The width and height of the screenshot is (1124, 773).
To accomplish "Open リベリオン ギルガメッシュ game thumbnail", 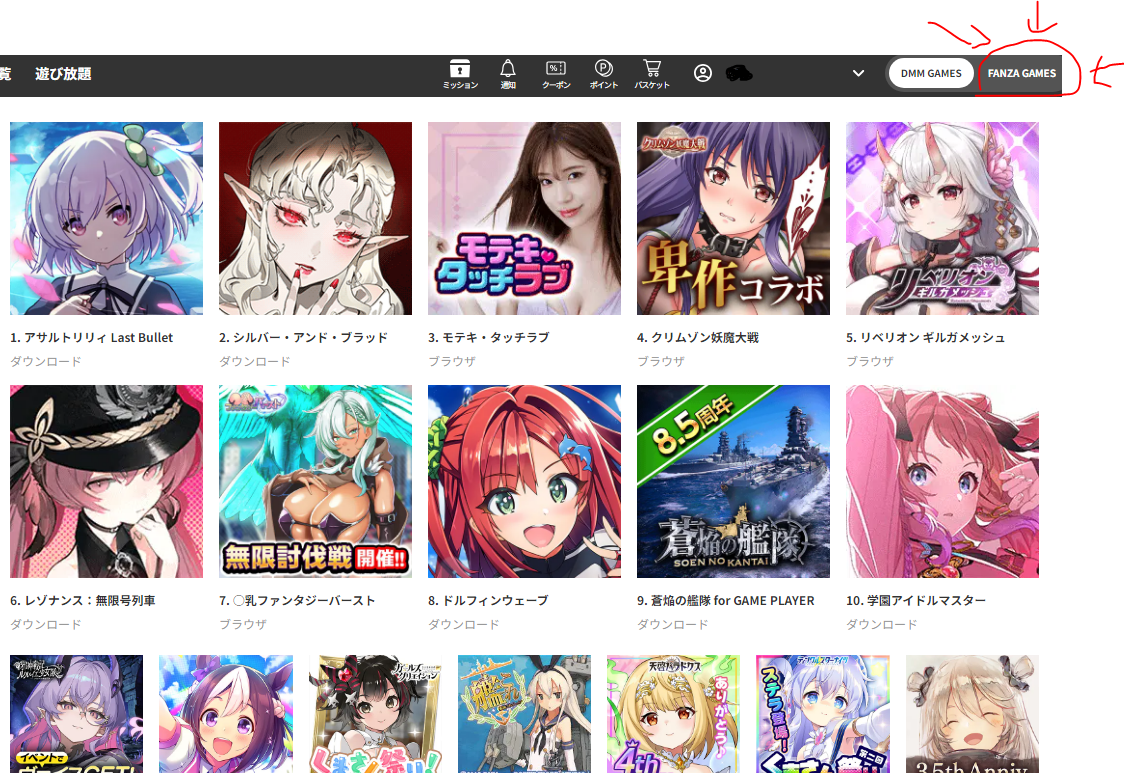I will 942,218.
